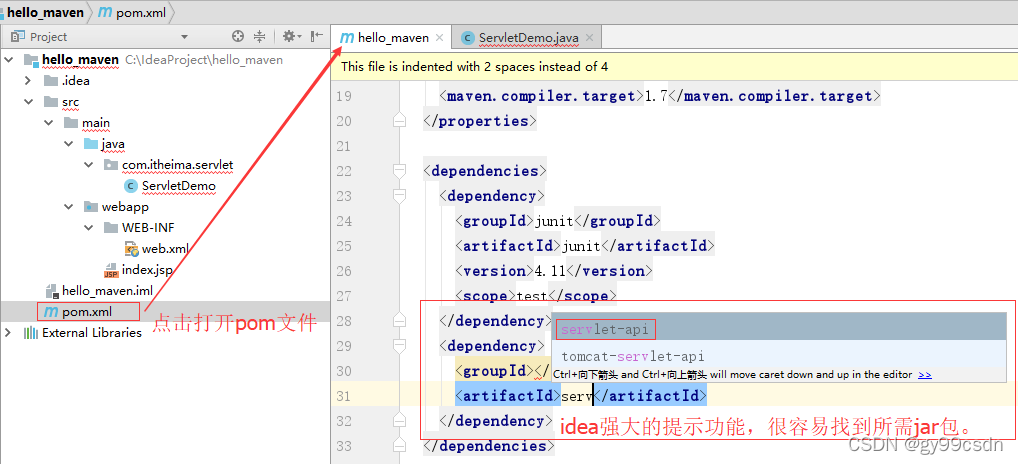Click hello_maven breadcrumb in navigation bar
The height and width of the screenshot is (464, 1018).
tap(45, 12)
